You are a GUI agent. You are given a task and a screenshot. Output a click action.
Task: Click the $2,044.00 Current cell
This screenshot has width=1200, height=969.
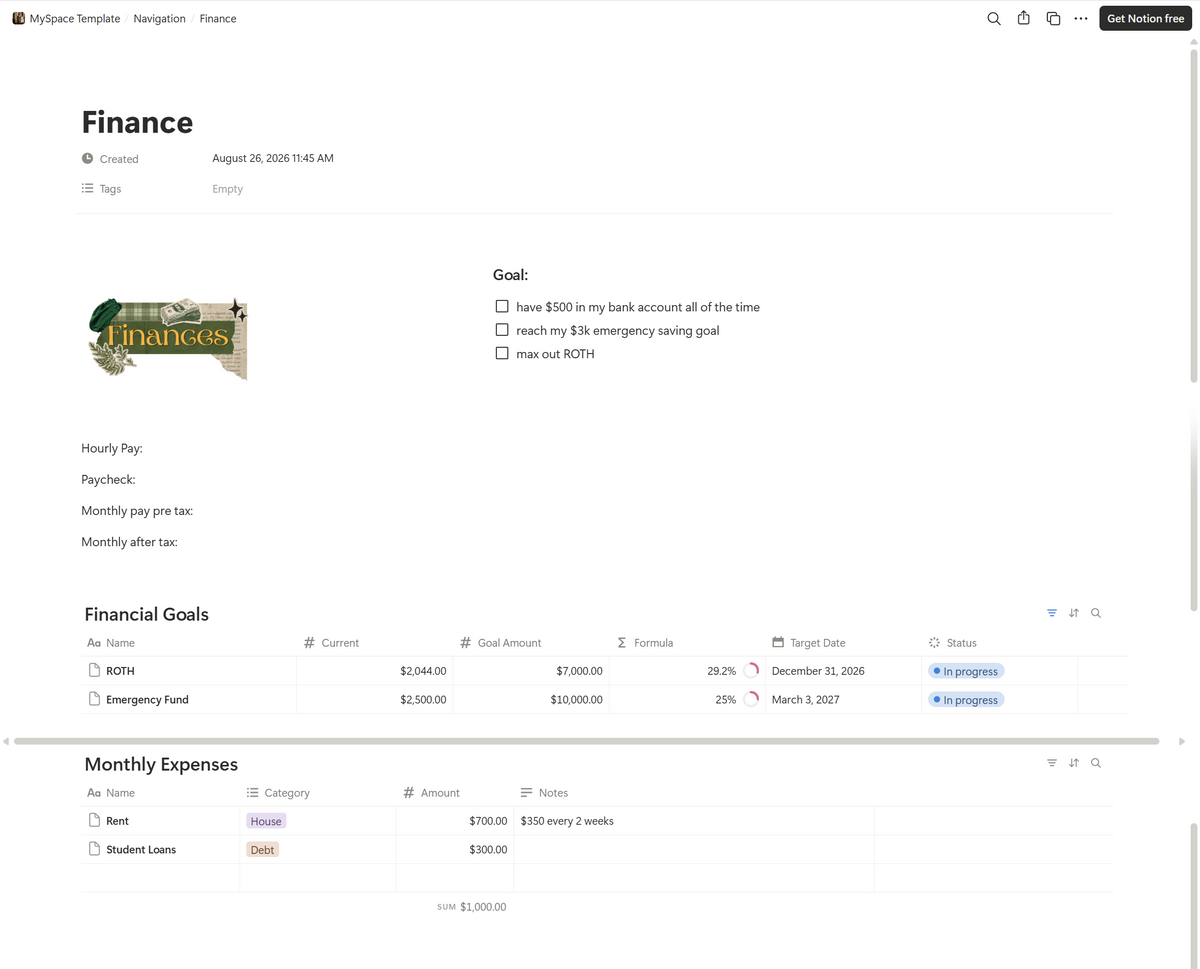[375, 671]
